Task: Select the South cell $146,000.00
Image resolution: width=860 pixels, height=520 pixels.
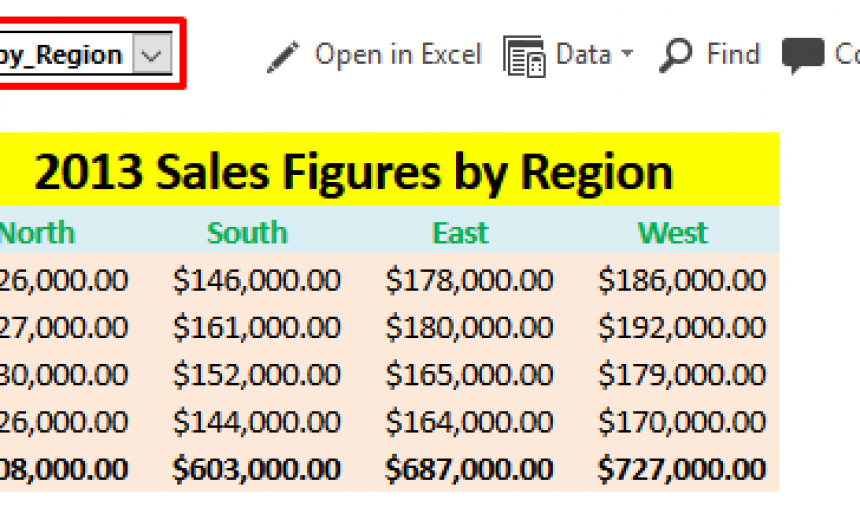Action: coord(257,280)
